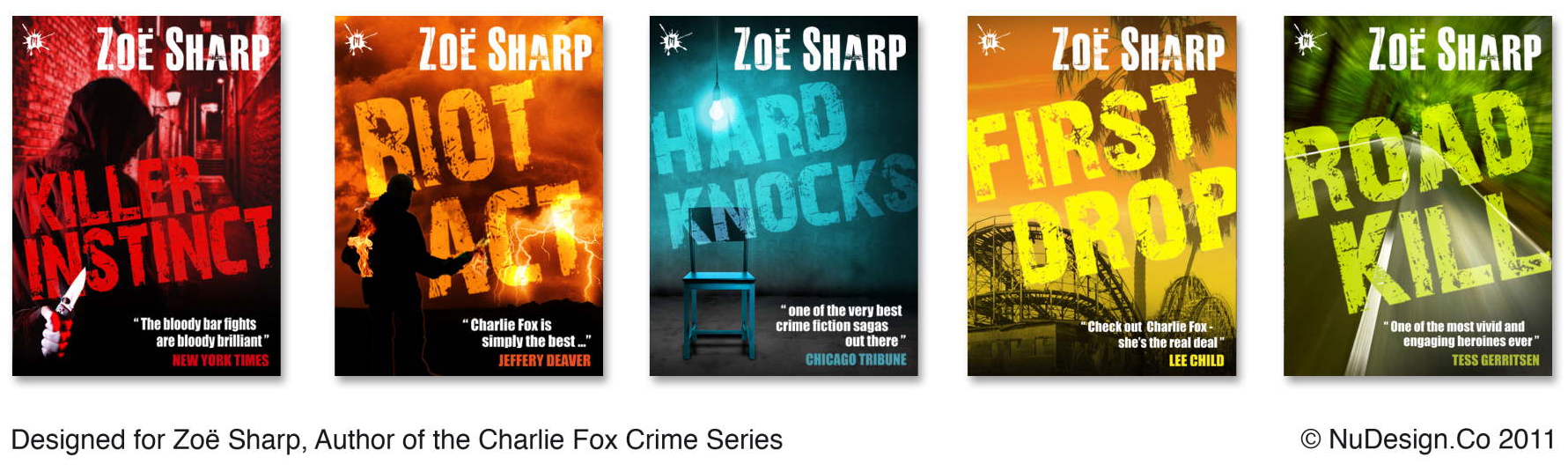The image size is (1568, 472).
Task: Click the Lee Child quote attribution
Action: pos(1196,360)
